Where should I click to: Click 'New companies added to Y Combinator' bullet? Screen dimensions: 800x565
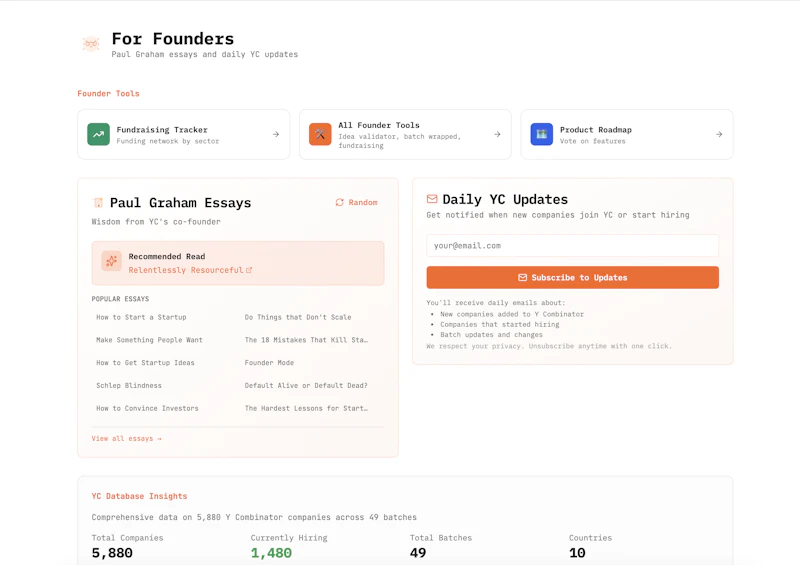click(512, 314)
